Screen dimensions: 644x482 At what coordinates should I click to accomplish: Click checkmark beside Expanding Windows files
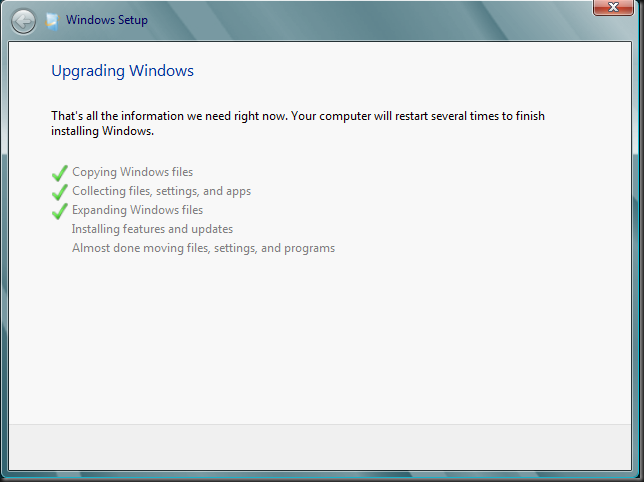click(x=60, y=211)
